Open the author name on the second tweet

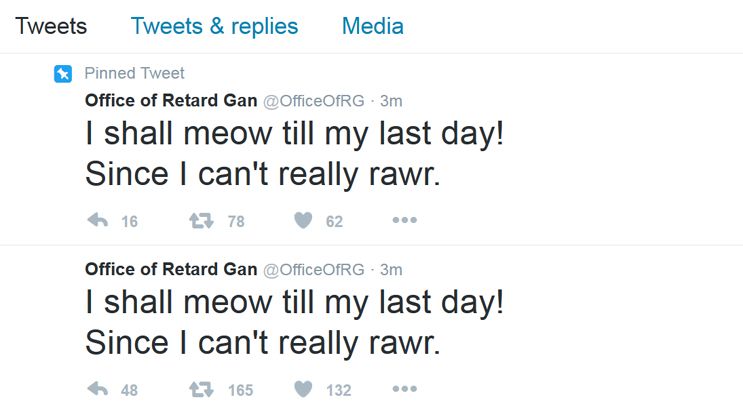pos(170,268)
